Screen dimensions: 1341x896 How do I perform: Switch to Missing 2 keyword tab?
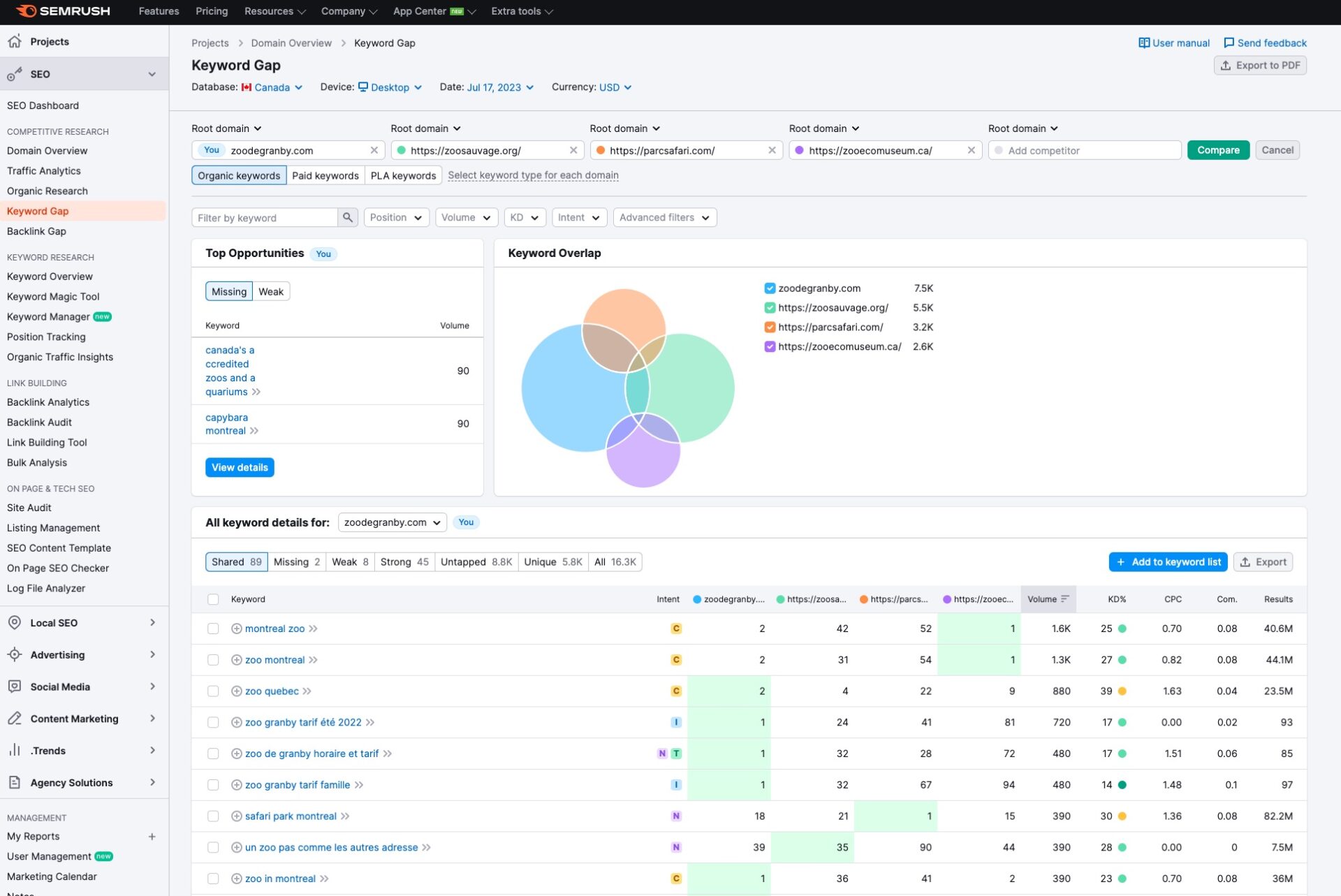(x=297, y=561)
